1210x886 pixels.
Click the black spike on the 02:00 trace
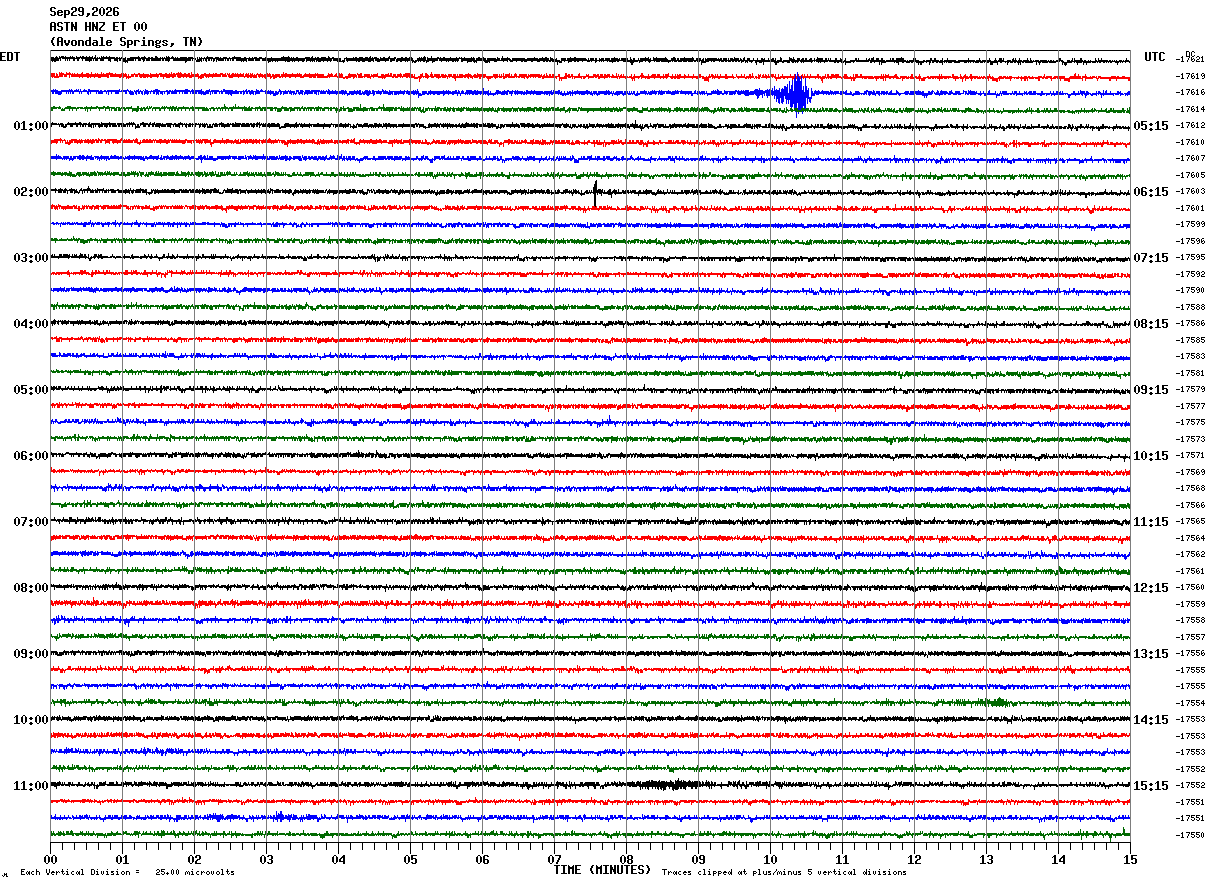pyautogui.click(x=595, y=194)
